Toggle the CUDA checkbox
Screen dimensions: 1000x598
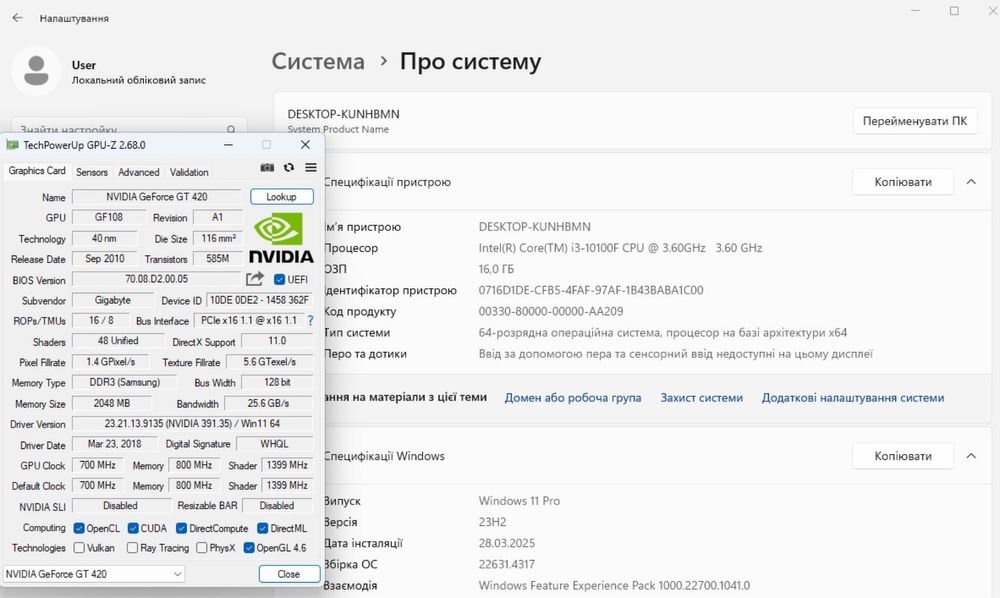click(133, 528)
